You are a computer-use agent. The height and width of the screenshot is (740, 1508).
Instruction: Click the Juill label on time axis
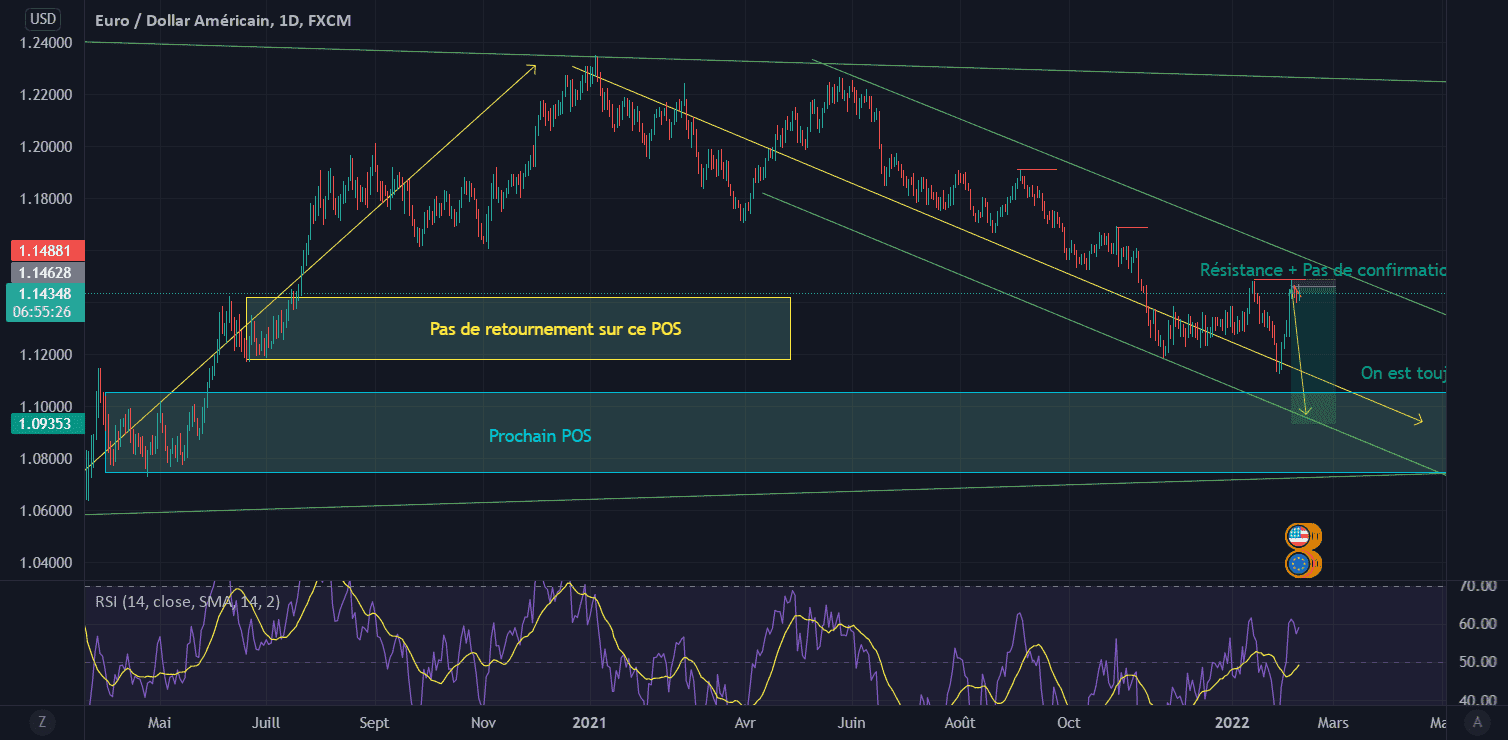point(266,722)
